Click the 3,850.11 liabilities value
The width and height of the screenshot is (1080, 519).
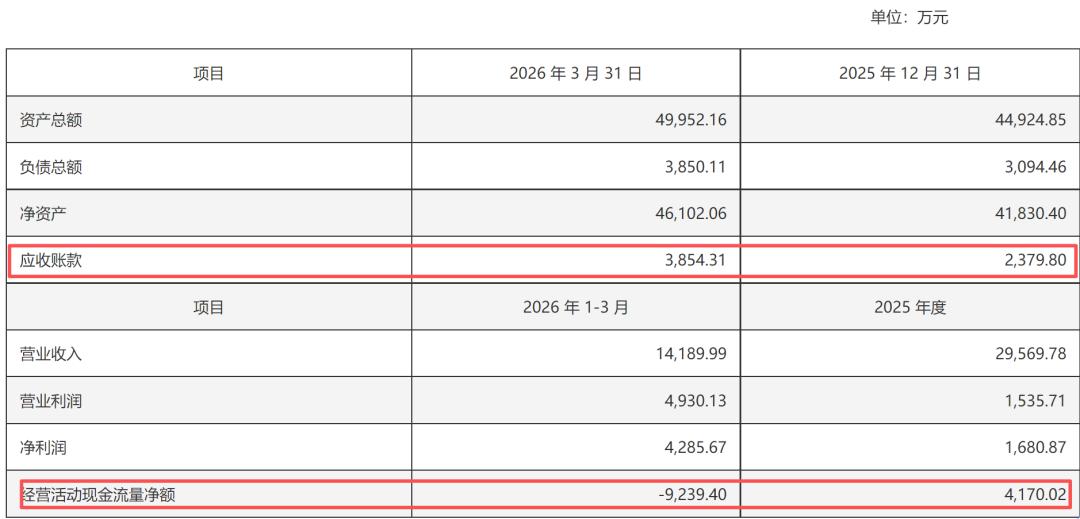[691, 167]
